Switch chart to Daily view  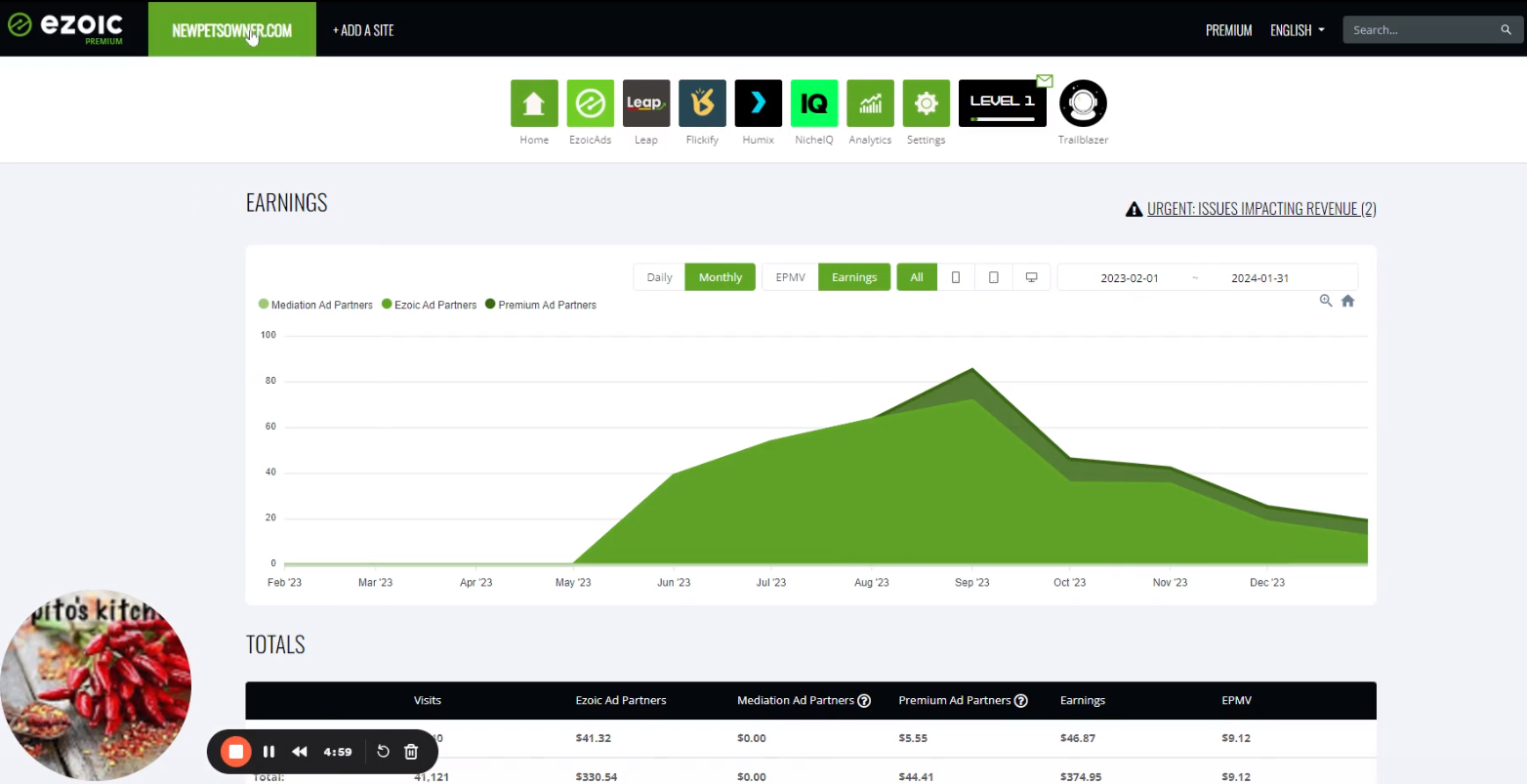[660, 277]
